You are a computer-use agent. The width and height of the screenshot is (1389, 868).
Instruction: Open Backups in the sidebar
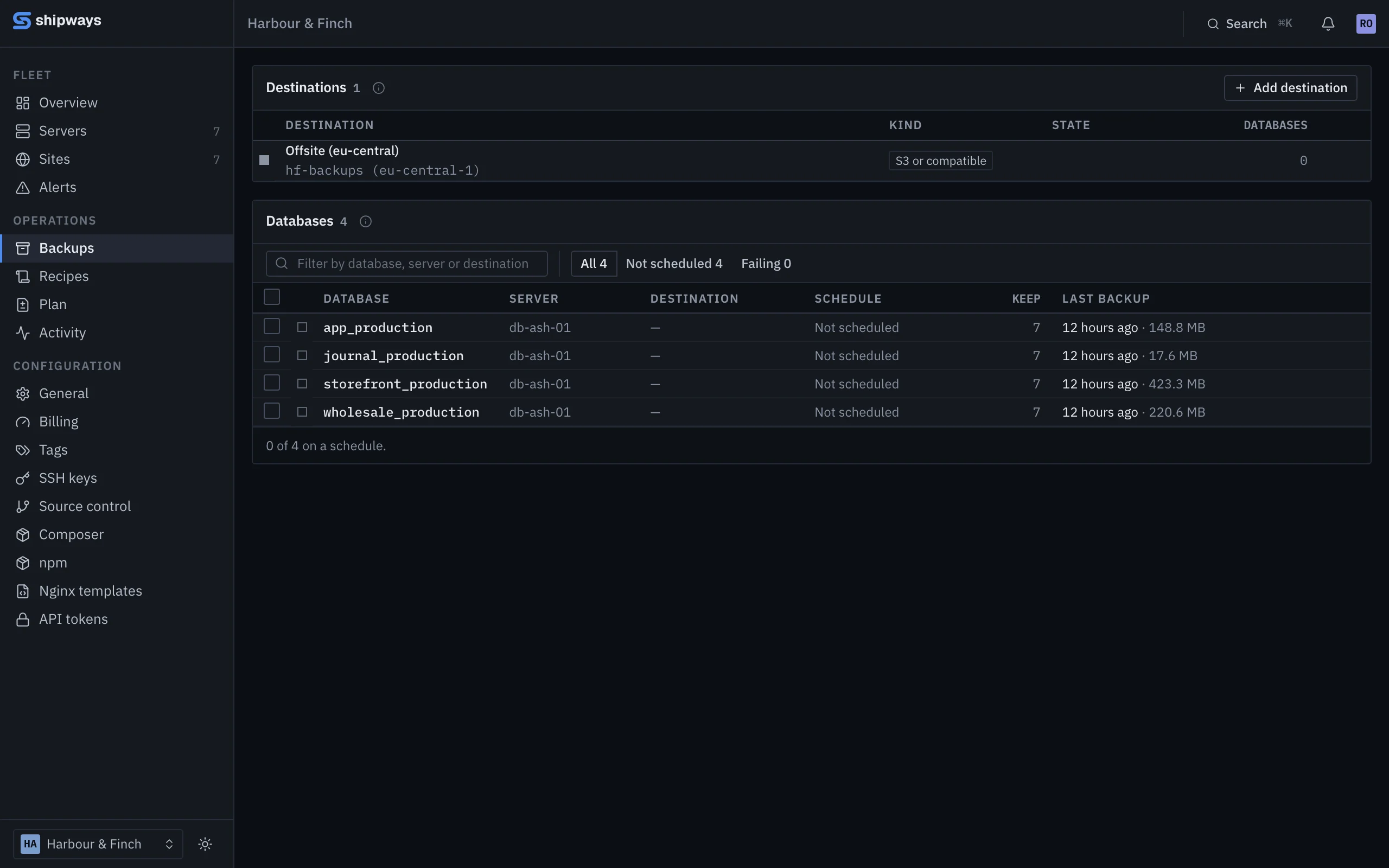(x=117, y=248)
